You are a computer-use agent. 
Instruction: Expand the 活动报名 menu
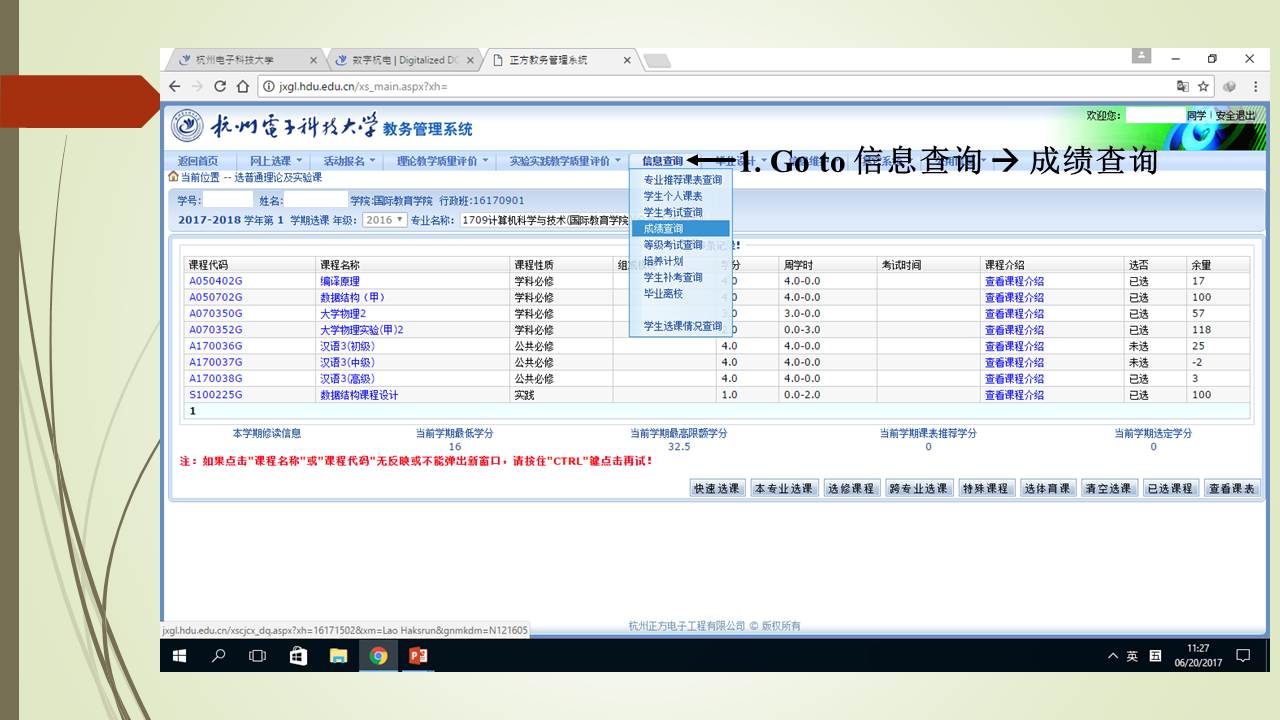(349, 161)
